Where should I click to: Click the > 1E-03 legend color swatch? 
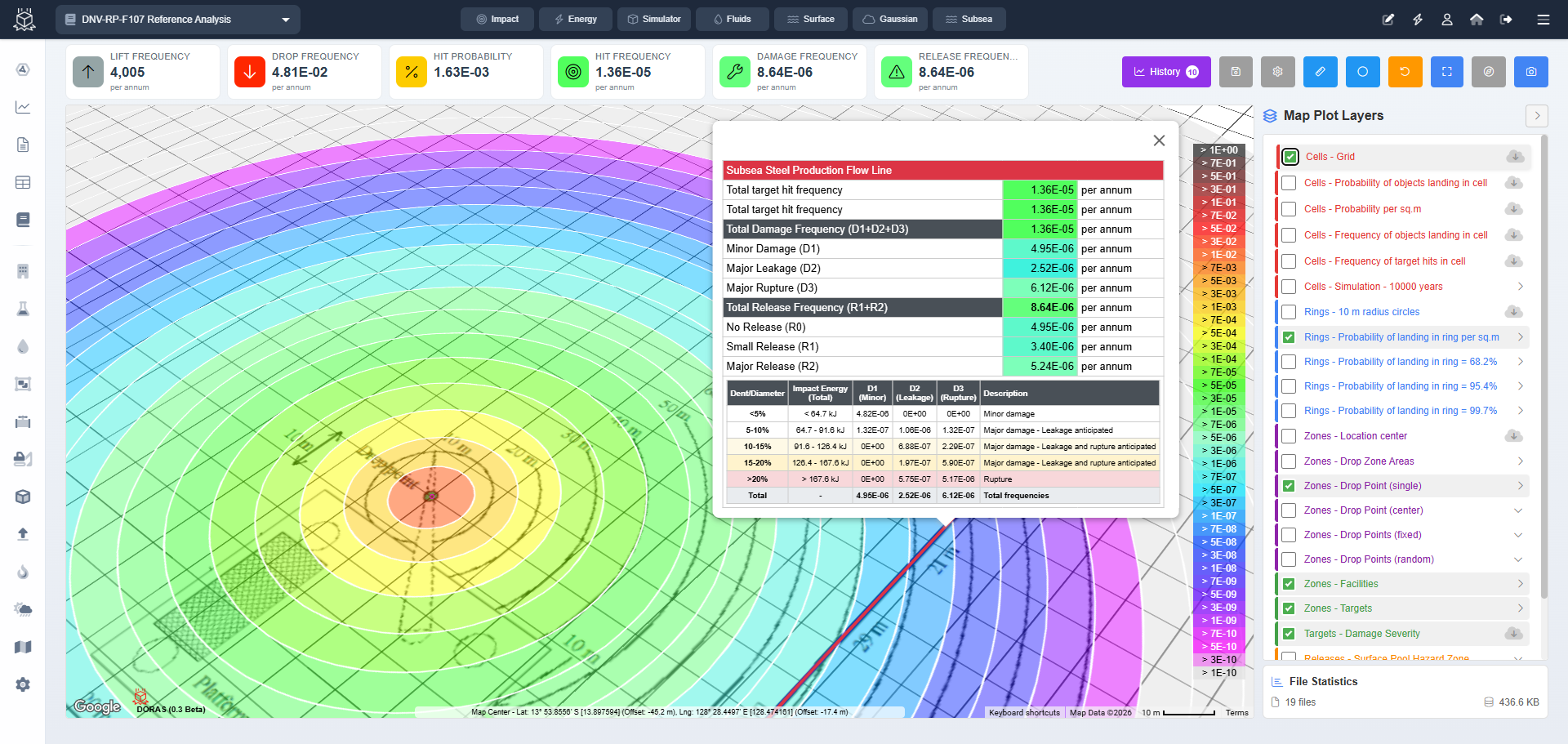click(1218, 307)
